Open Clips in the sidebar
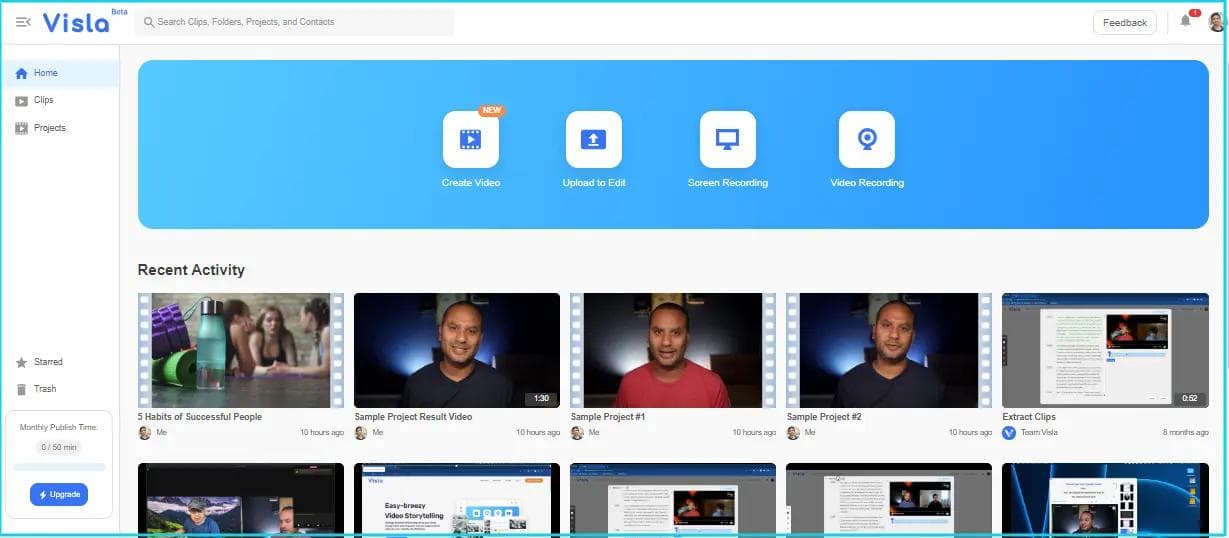The image size is (1229, 538). pos(43,100)
